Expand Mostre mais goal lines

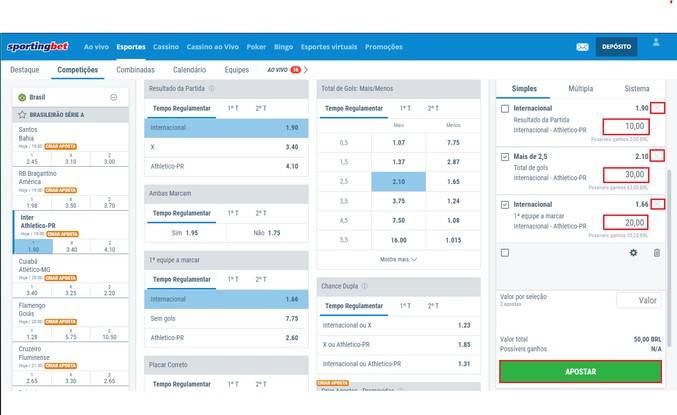click(398, 260)
